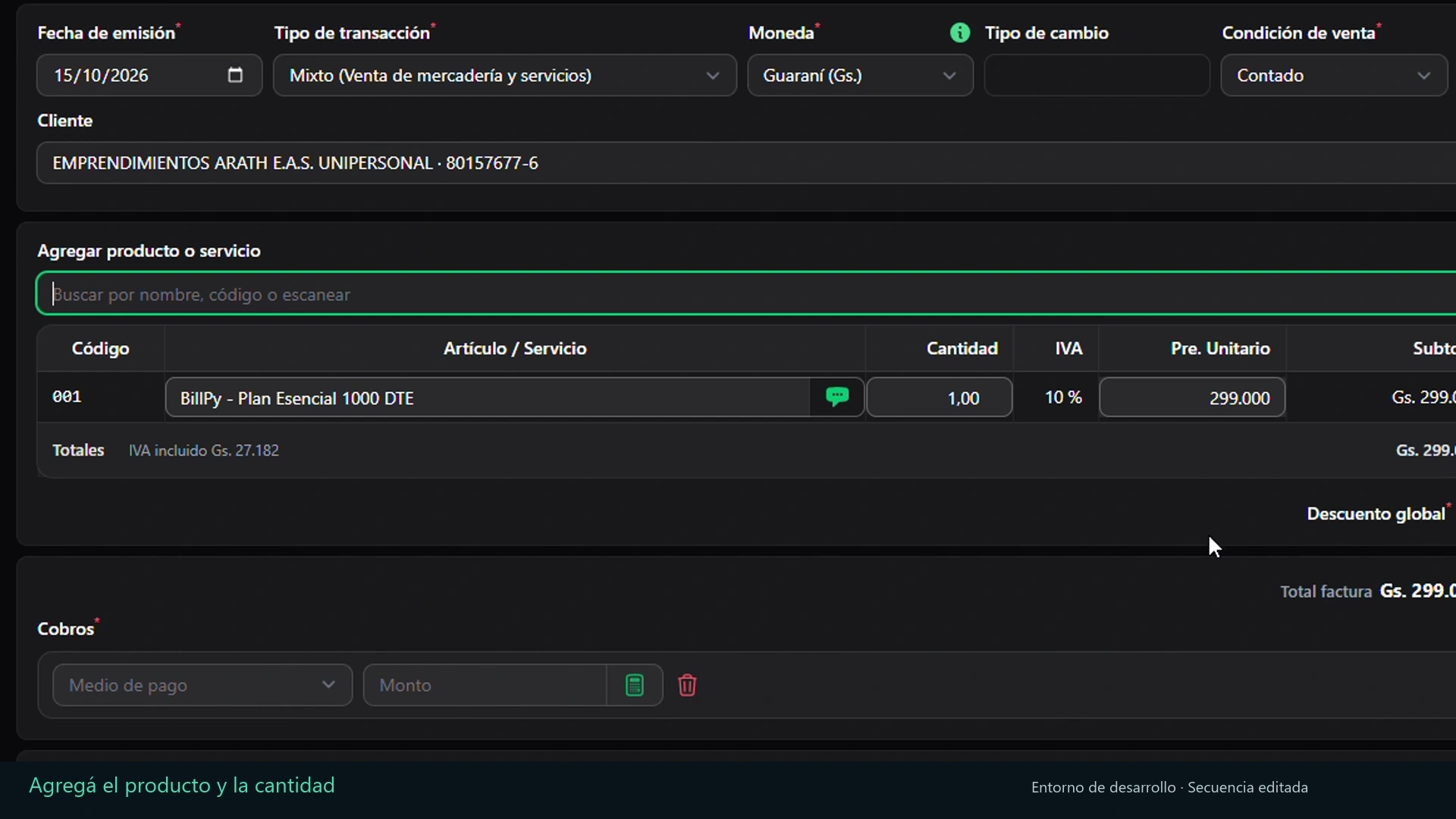Click the Pre. Unitario column header
Image resolution: width=1456 pixels, height=819 pixels.
(1220, 349)
